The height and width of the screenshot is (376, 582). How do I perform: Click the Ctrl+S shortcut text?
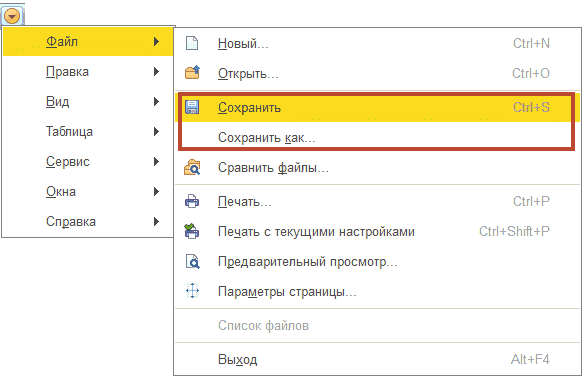tap(531, 107)
